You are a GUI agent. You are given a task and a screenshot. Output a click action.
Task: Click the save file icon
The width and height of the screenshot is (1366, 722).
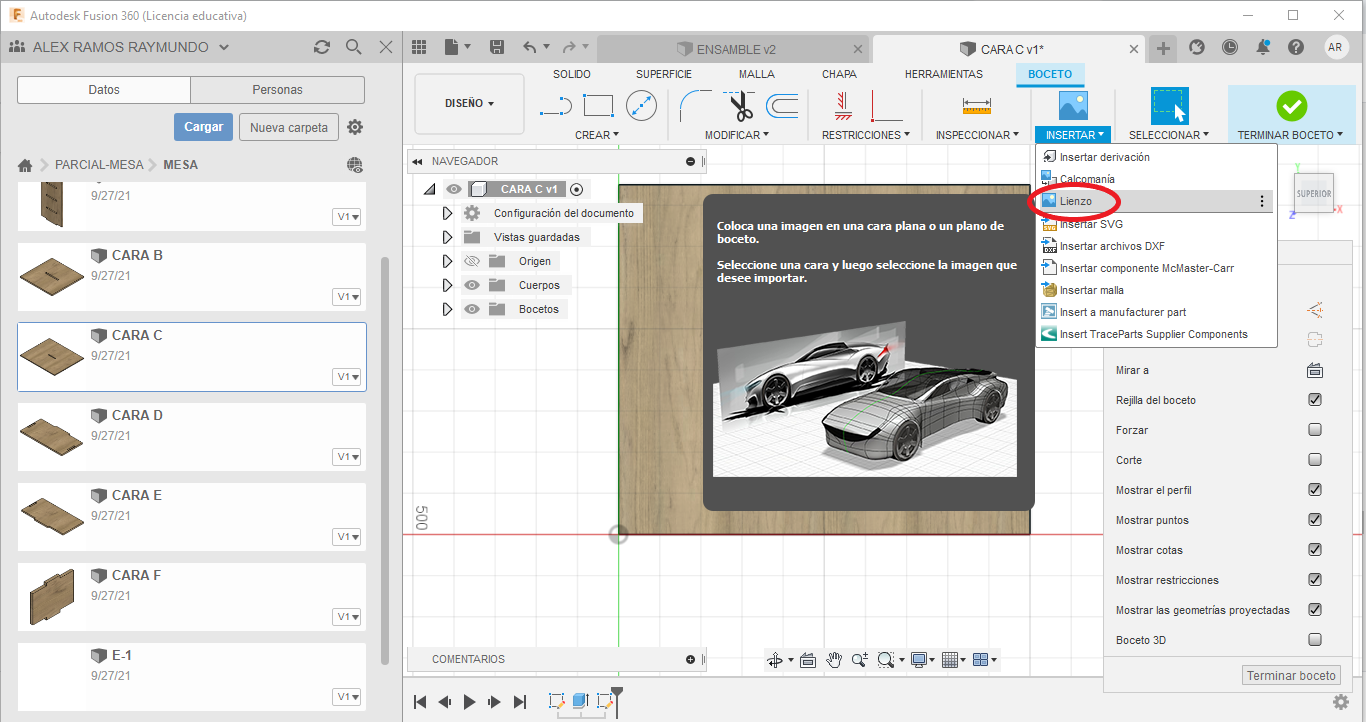pyautogui.click(x=497, y=47)
